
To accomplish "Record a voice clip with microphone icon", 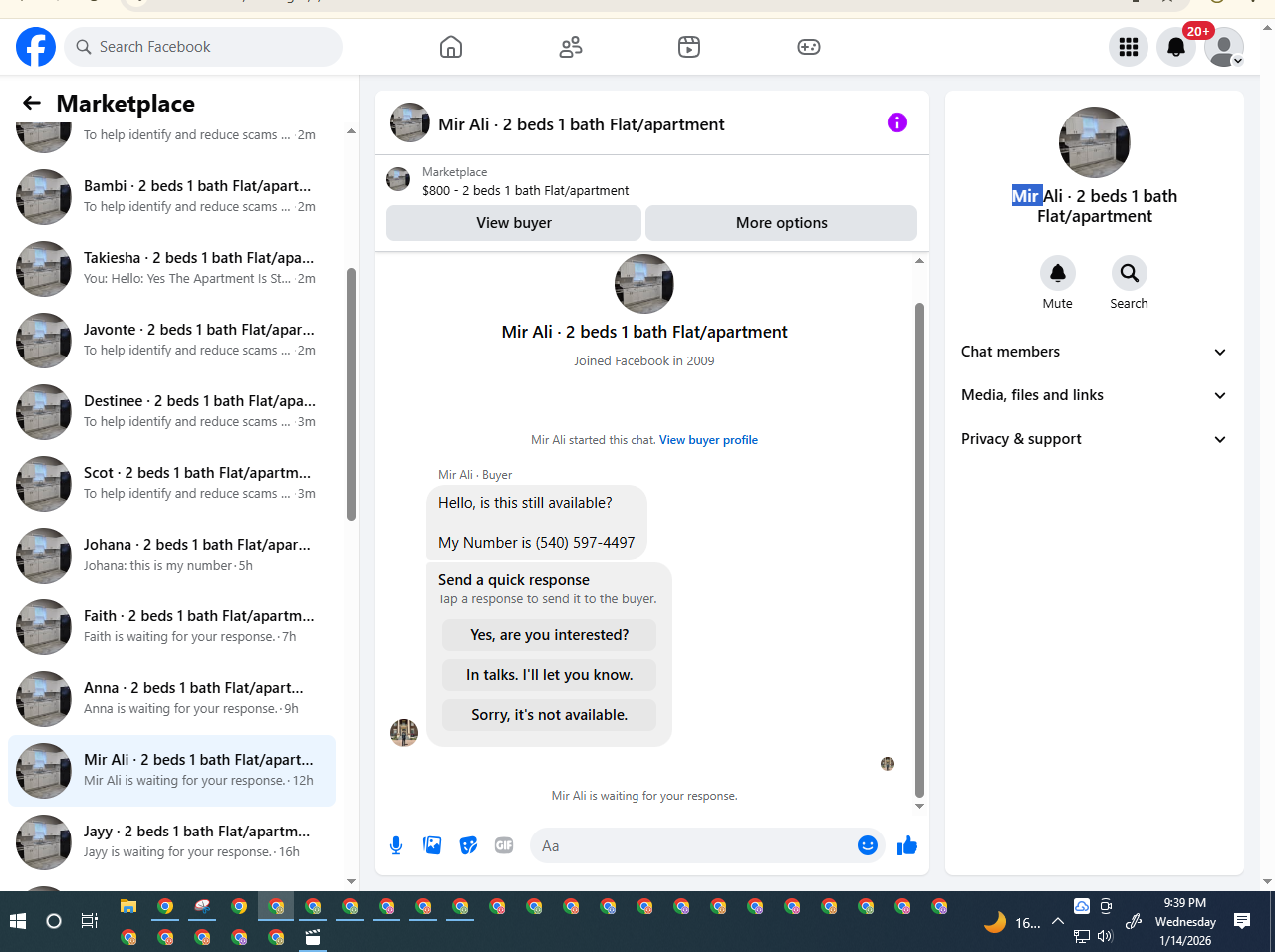I will pyautogui.click(x=396, y=845).
